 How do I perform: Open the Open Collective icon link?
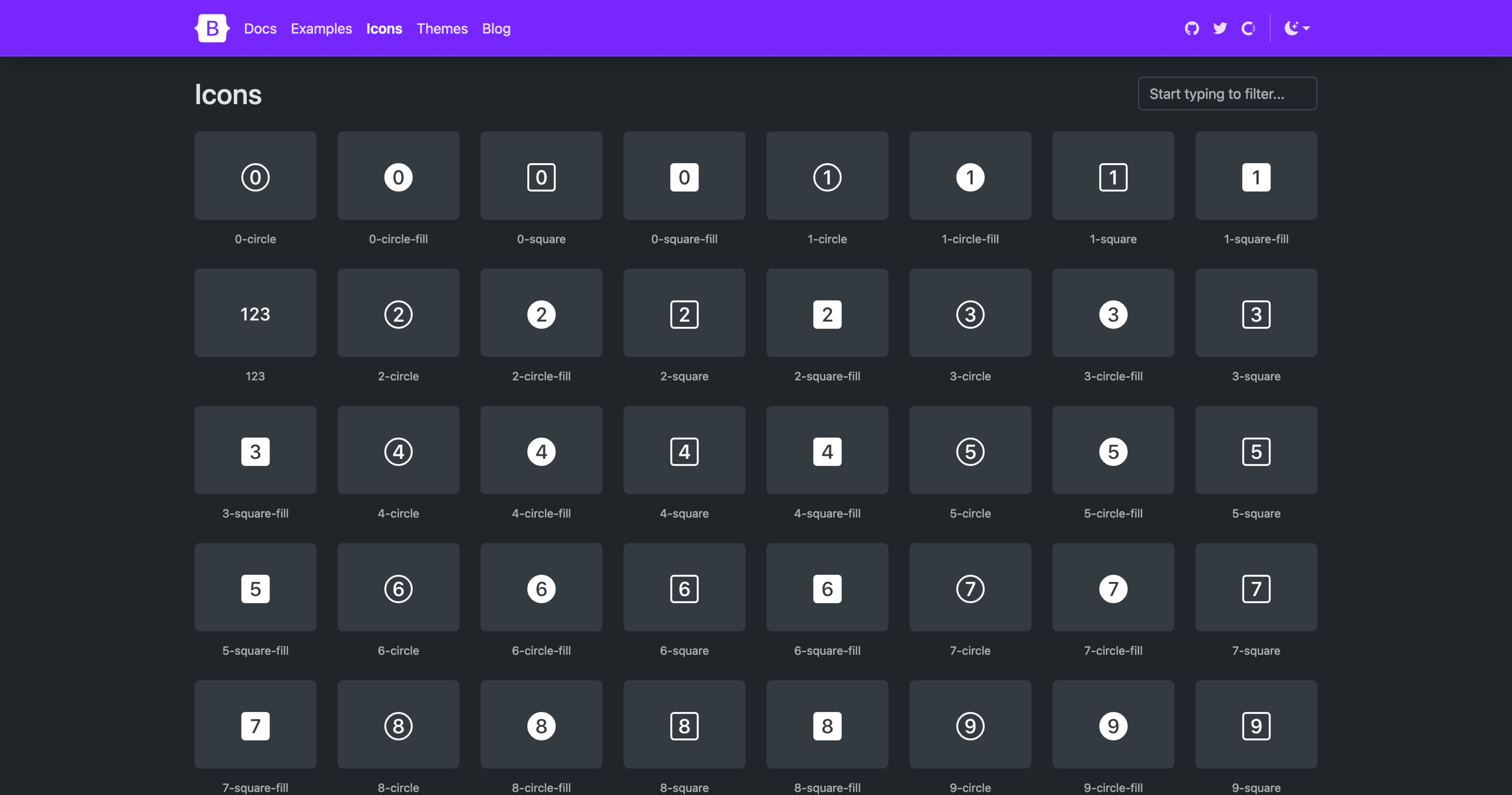(1249, 28)
